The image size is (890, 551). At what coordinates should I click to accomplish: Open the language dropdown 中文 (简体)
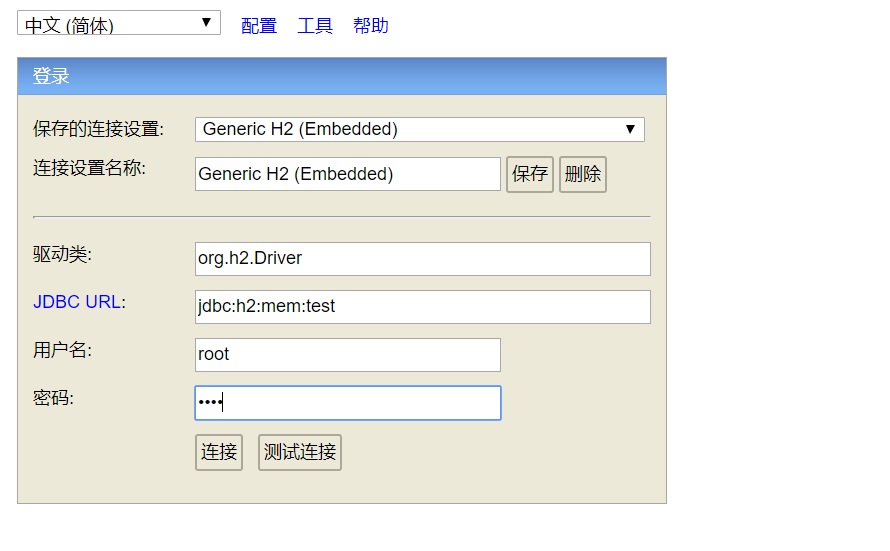[119, 23]
